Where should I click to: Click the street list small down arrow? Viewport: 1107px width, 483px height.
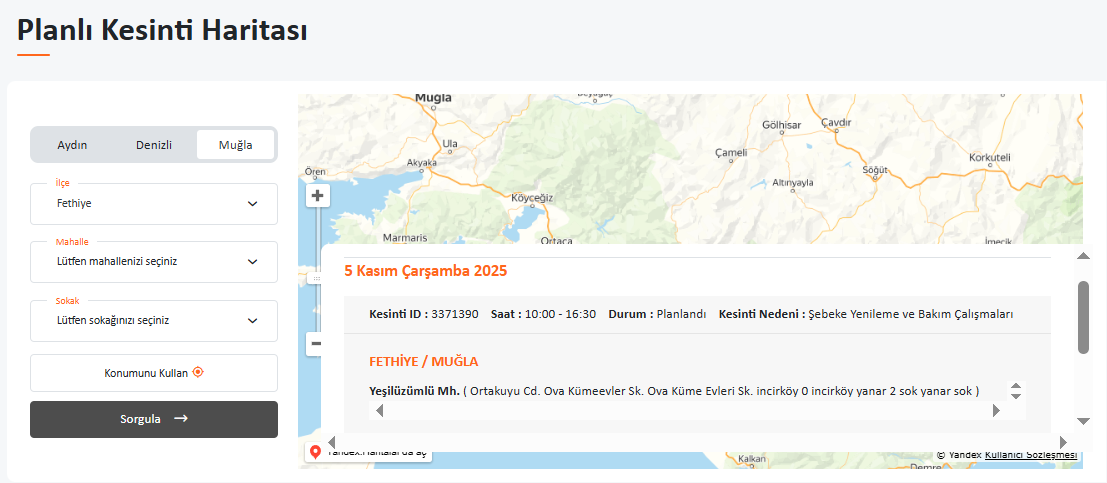click(x=1016, y=396)
